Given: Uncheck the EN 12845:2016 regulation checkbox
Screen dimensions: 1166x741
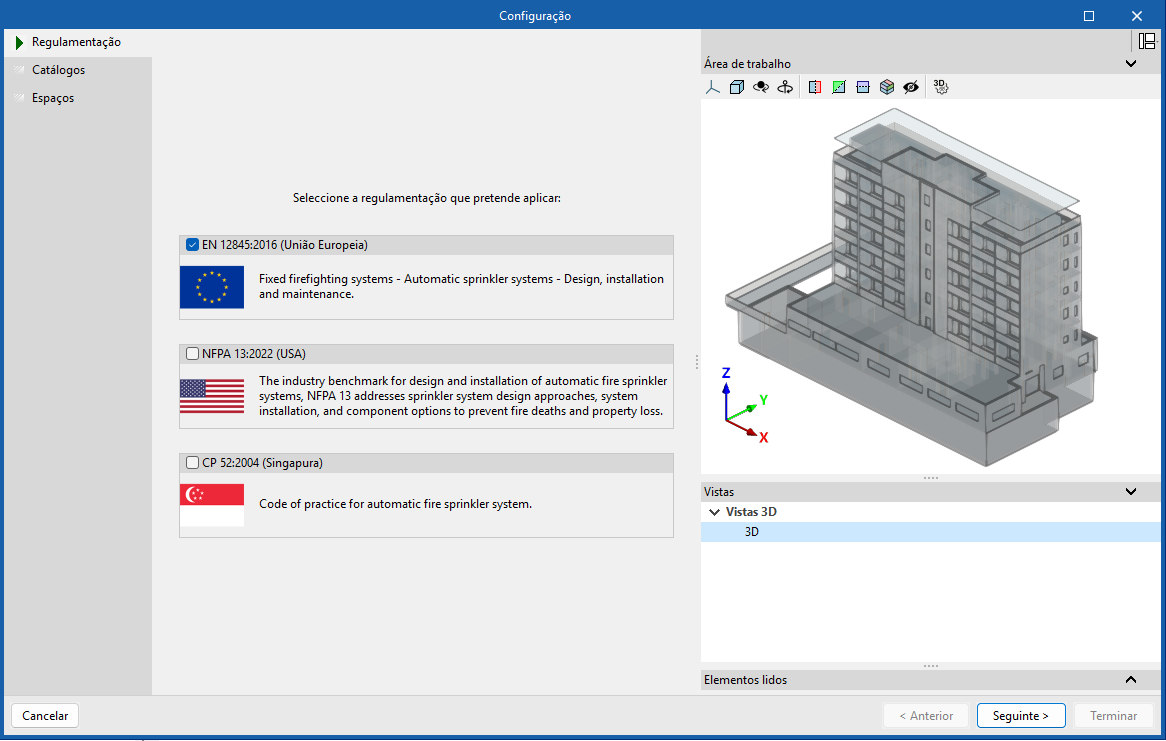Looking at the screenshot, I should 193,245.
